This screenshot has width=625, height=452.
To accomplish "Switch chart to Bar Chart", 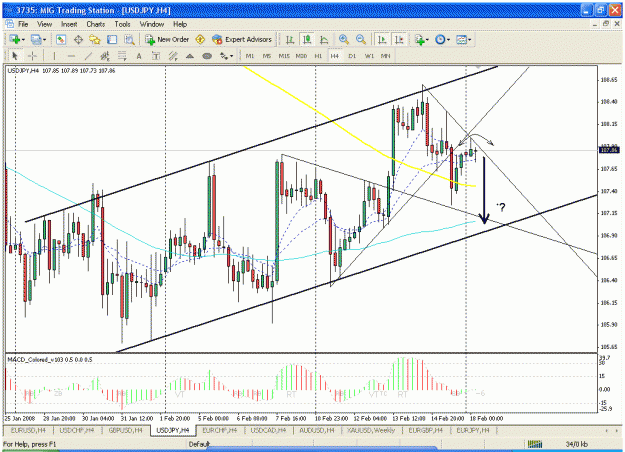I will pyautogui.click(x=290, y=39).
